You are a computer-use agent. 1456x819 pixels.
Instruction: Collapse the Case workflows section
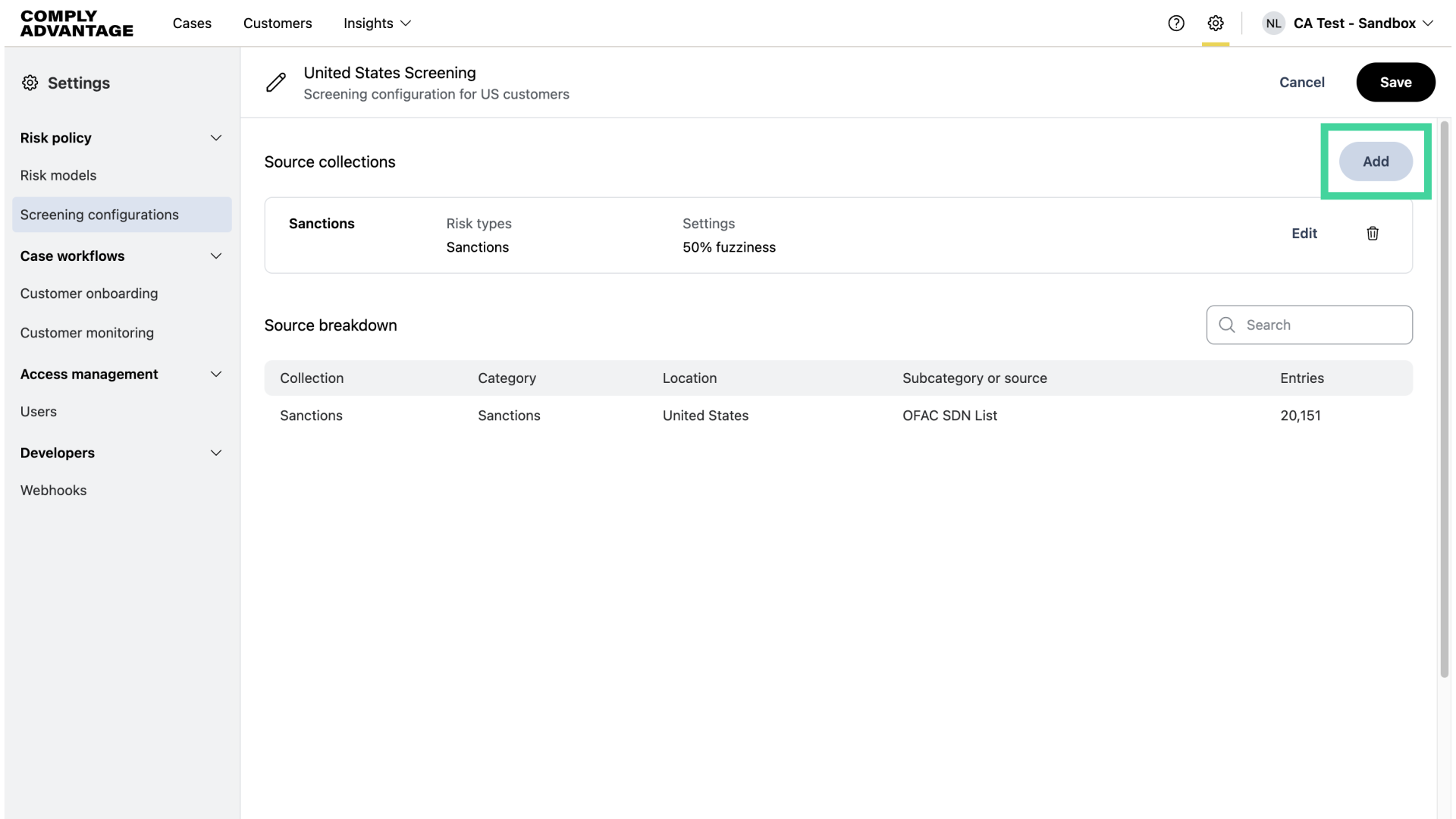(216, 256)
